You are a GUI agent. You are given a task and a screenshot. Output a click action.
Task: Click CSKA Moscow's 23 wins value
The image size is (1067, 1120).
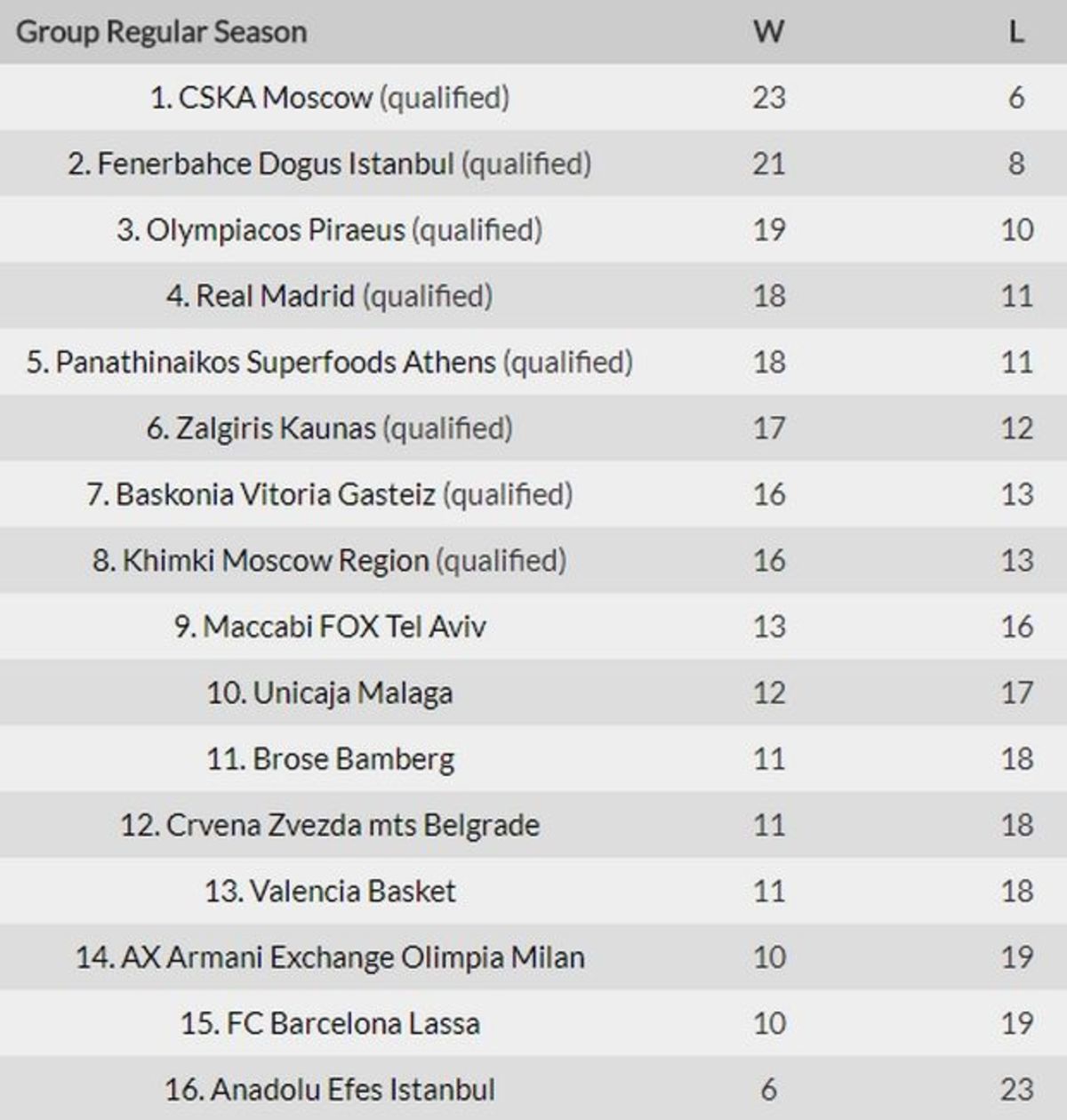tap(769, 98)
